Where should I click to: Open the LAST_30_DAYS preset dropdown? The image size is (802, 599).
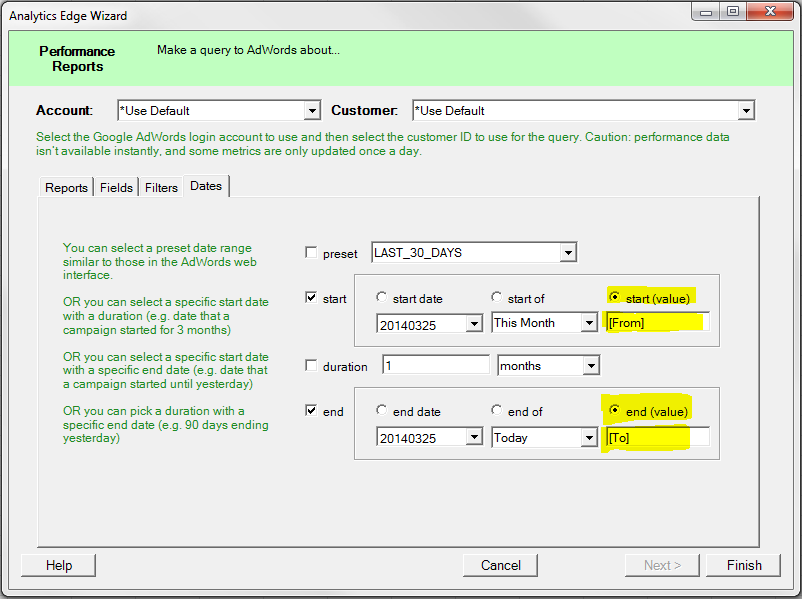click(568, 253)
